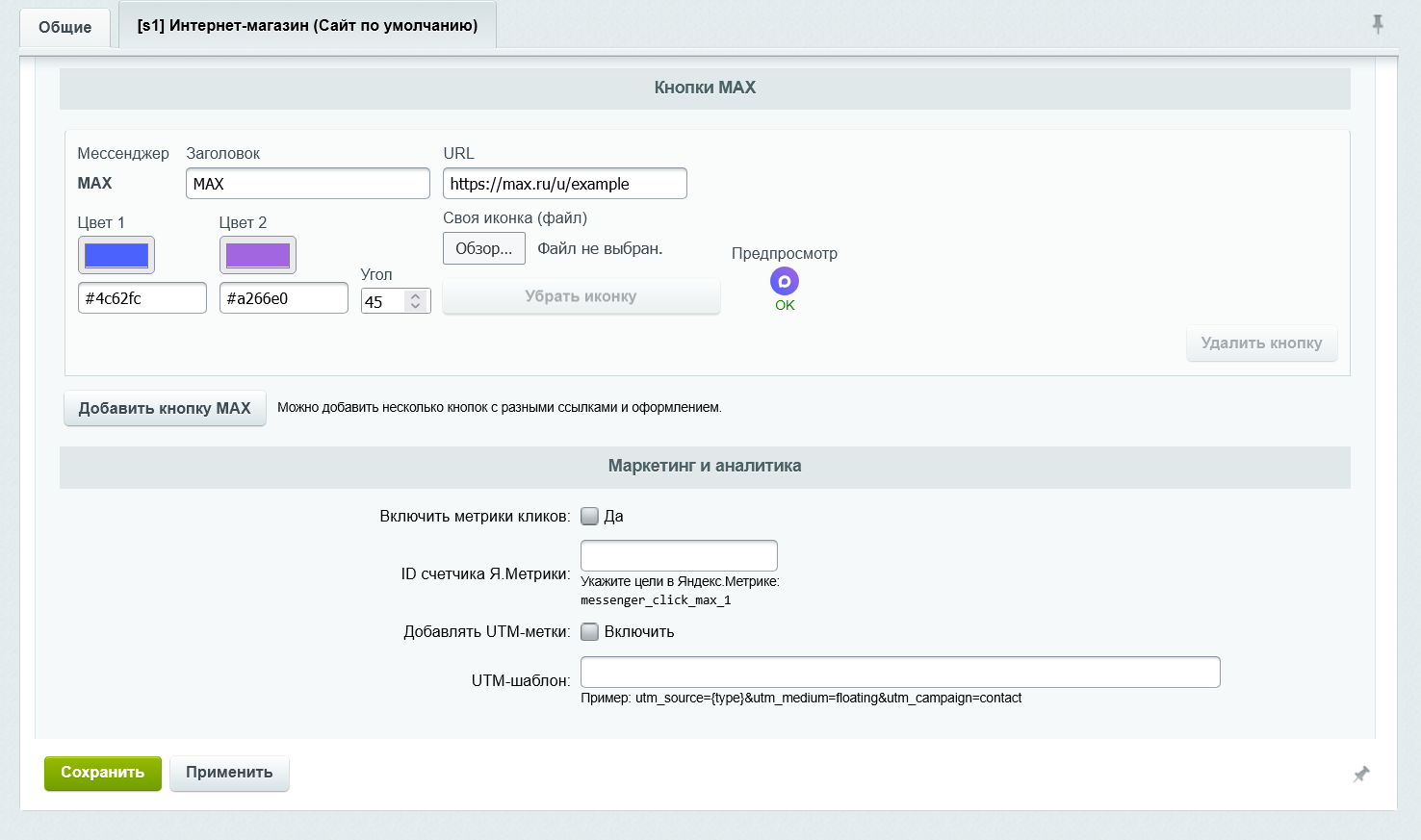Open file browser with Обзор button

[x=484, y=248]
